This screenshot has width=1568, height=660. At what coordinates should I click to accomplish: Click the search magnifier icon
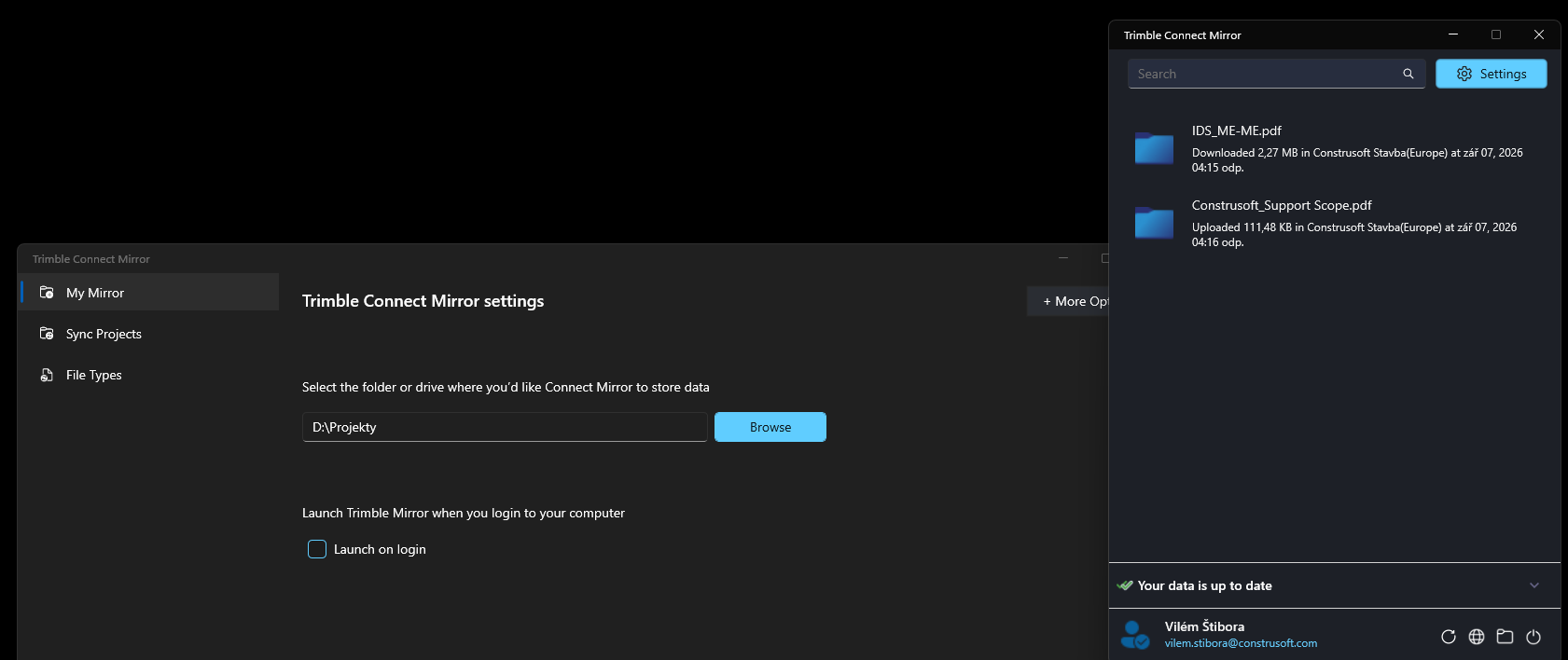[x=1408, y=74]
